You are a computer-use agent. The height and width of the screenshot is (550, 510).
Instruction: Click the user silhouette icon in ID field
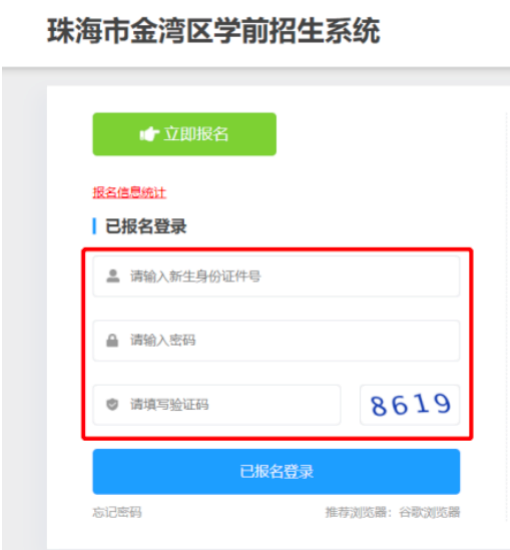[113, 276]
